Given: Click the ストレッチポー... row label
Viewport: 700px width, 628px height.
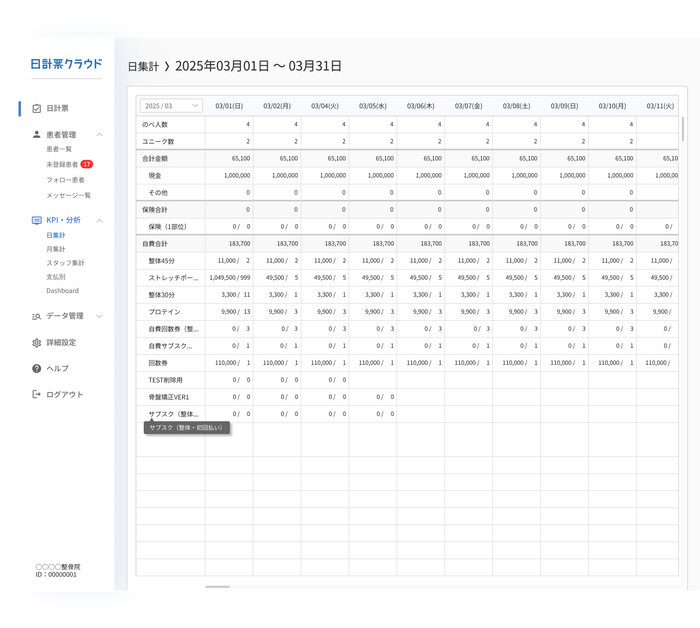Looking at the screenshot, I should (173, 278).
